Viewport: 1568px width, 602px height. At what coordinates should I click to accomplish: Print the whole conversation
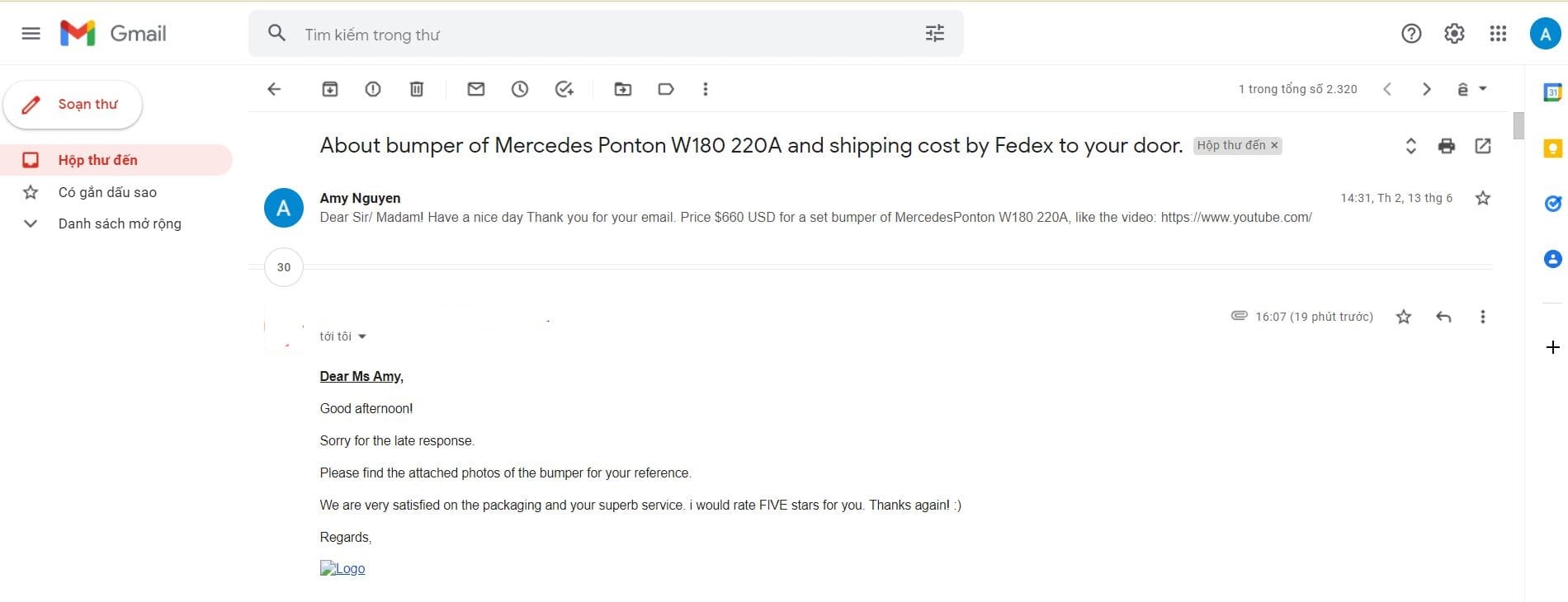(x=1447, y=146)
